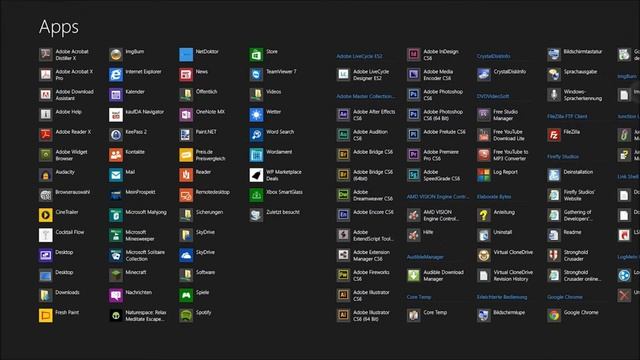Open the FileZilla red icon
Image resolution: width=640 pixels, height=360 pixels.
tap(554, 135)
